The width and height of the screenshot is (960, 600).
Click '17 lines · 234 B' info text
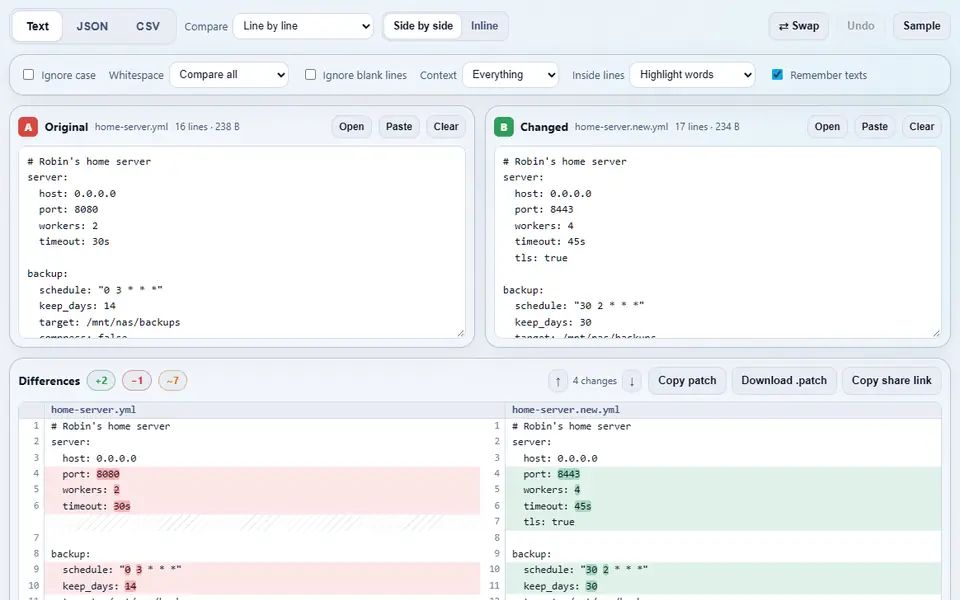(707, 127)
